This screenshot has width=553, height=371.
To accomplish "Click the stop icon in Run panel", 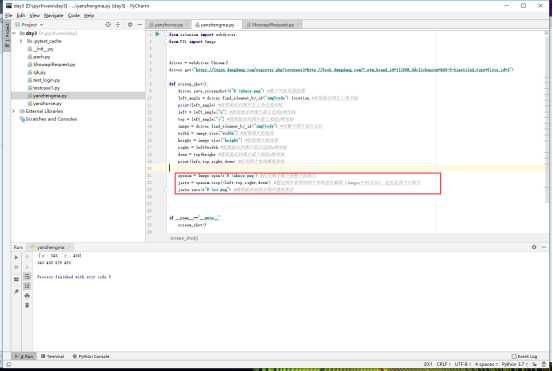I will (x=16, y=267).
